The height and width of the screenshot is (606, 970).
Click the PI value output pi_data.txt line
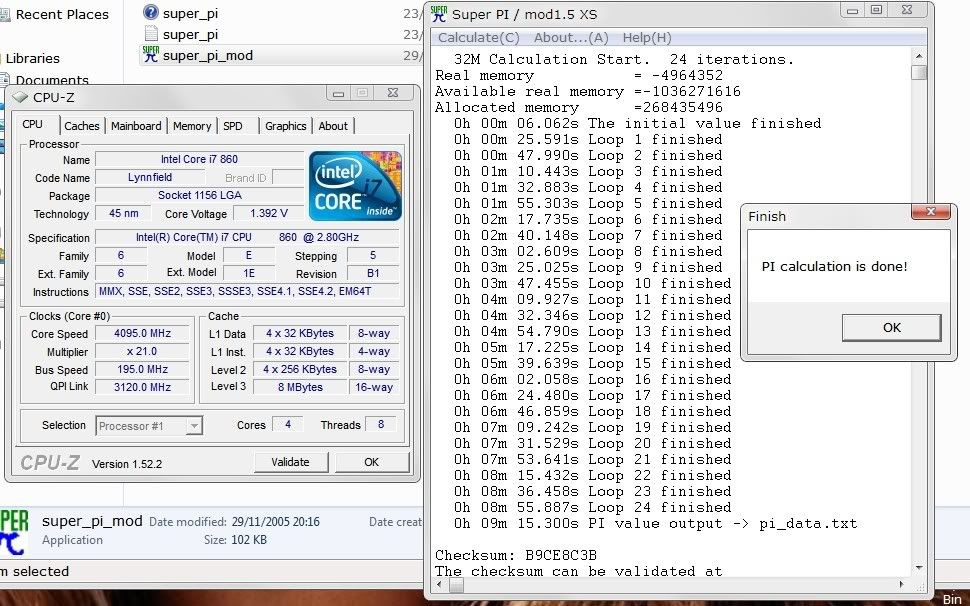656,524
